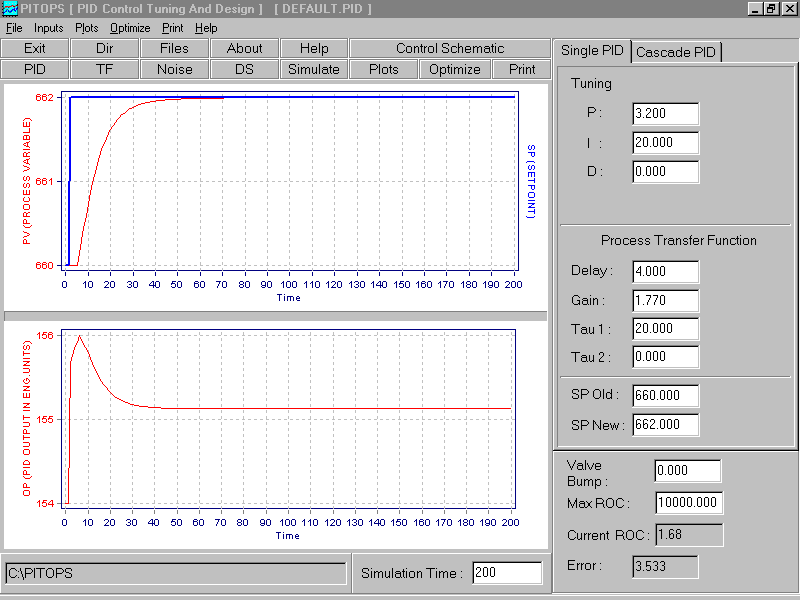The width and height of the screenshot is (808, 609).
Task: Open the Optimize menu
Action: (130, 28)
